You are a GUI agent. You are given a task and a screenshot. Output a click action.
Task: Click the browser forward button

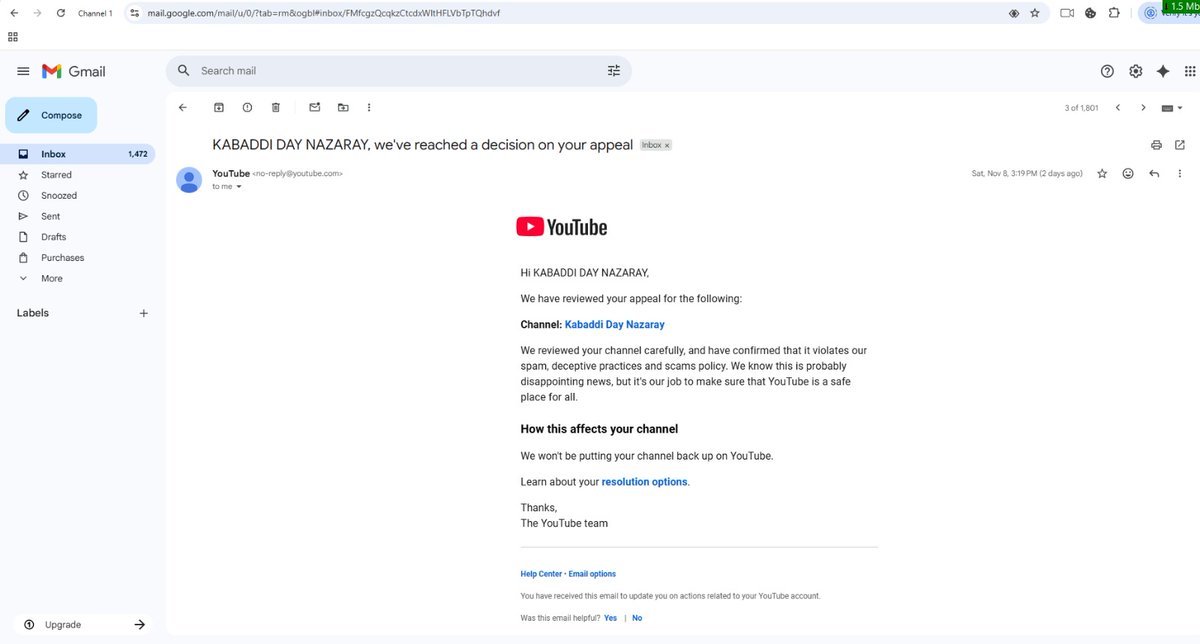click(x=37, y=13)
